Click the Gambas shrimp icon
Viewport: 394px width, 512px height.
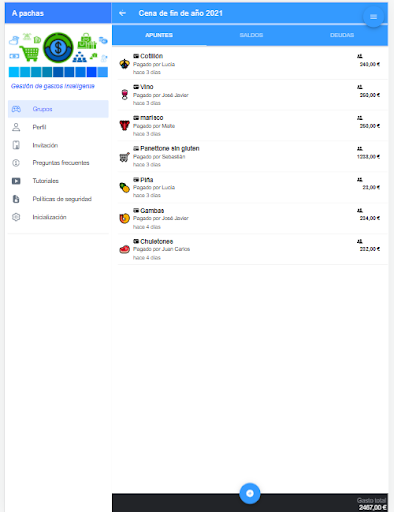[125, 218]
